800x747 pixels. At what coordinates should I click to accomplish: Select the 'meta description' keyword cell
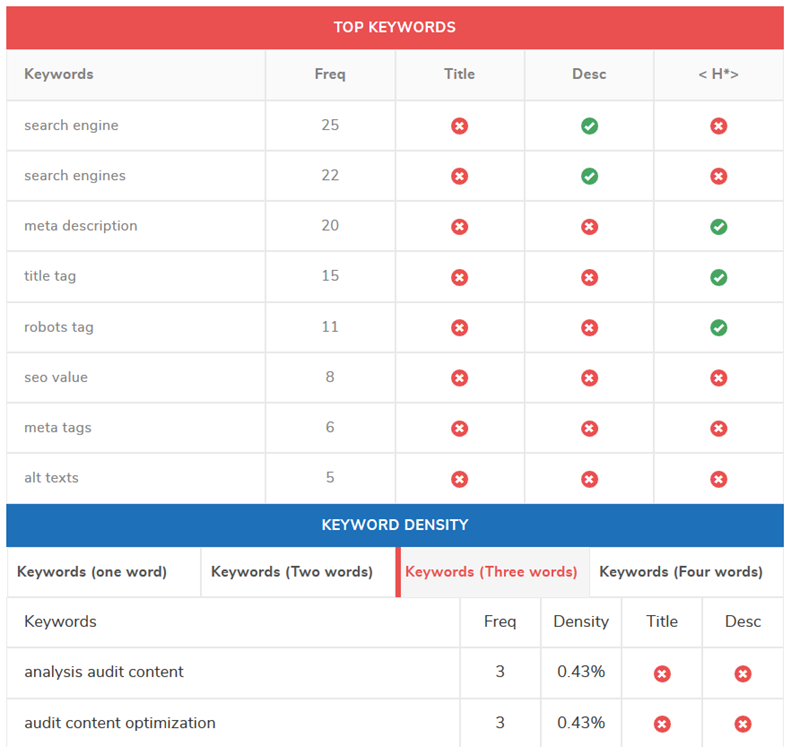tap(81, 226)
